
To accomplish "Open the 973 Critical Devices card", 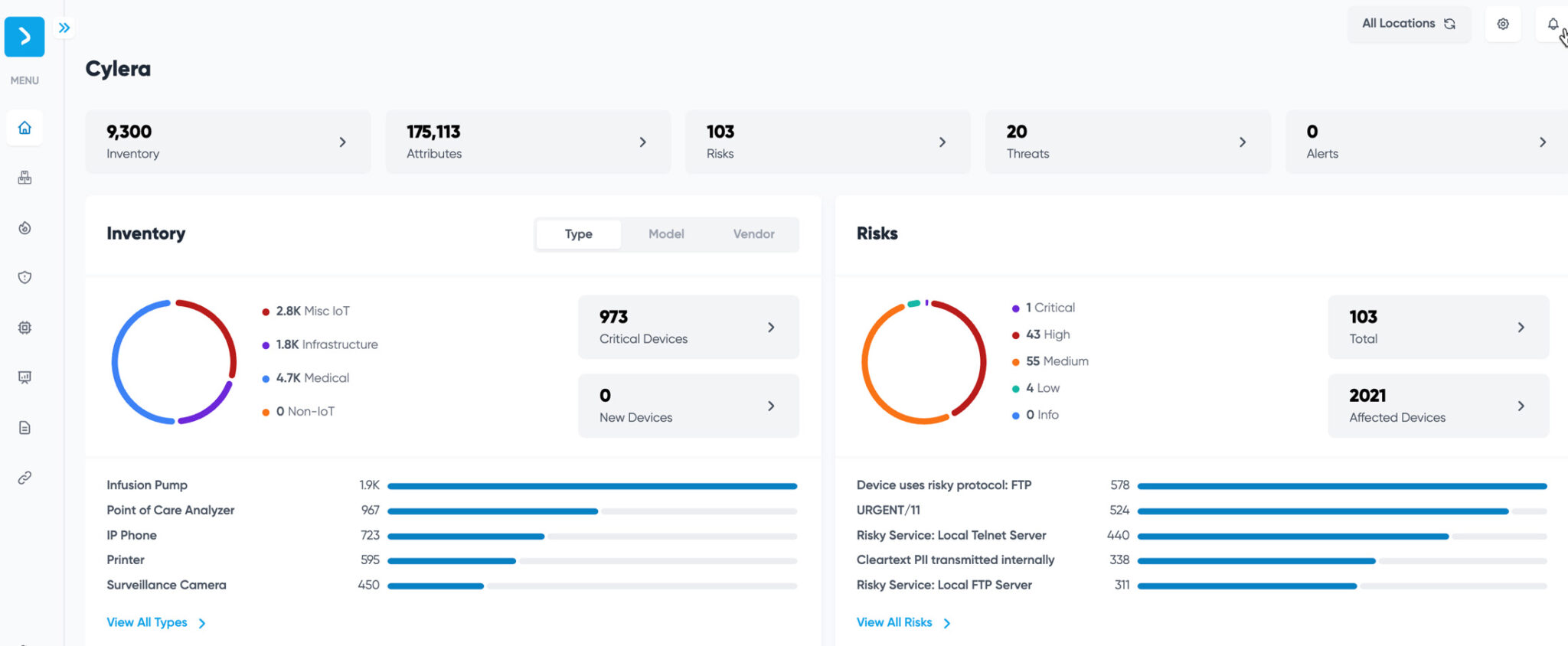I will click(688, 327).
